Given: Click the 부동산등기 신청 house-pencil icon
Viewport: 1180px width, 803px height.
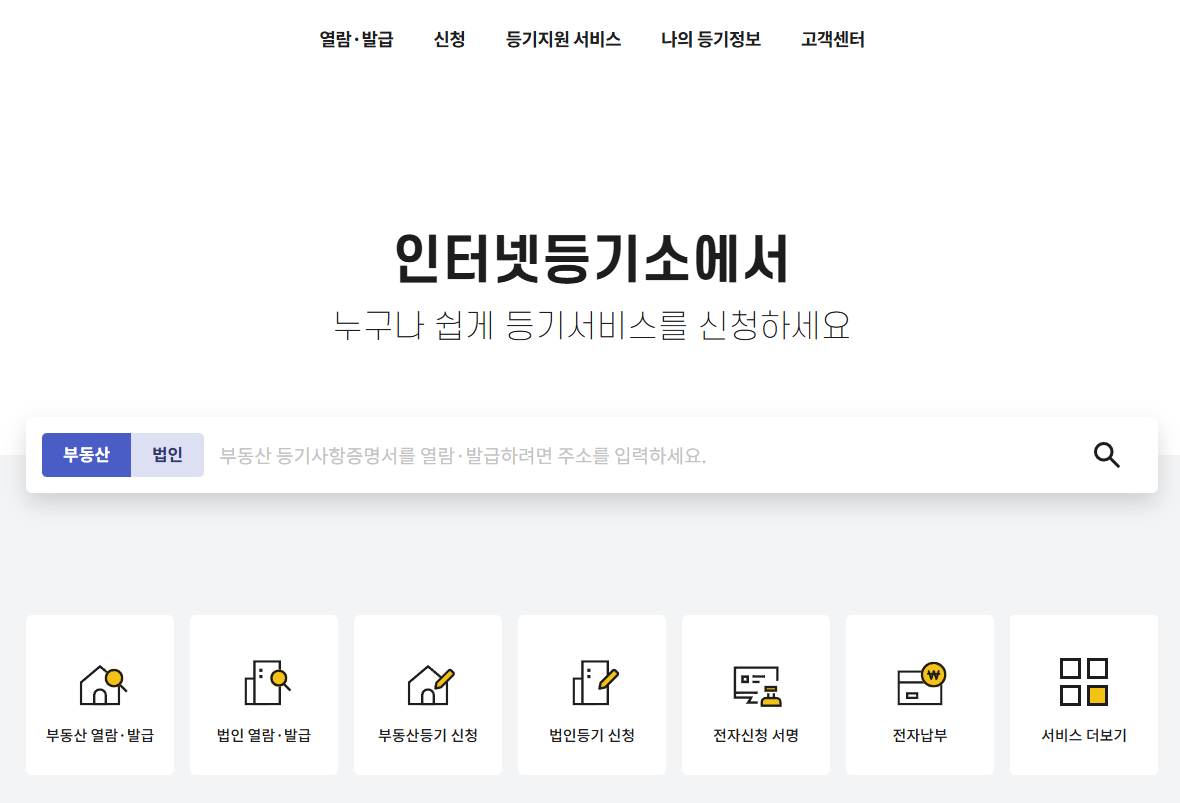Looking at the screenshot, I should [x=427, y=682].
